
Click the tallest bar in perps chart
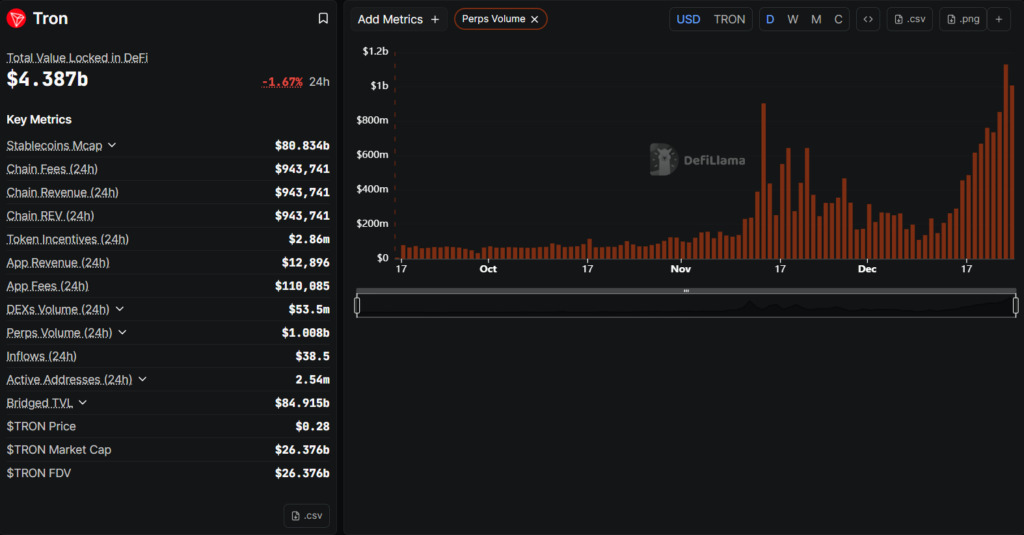[x=1006, y=162]
